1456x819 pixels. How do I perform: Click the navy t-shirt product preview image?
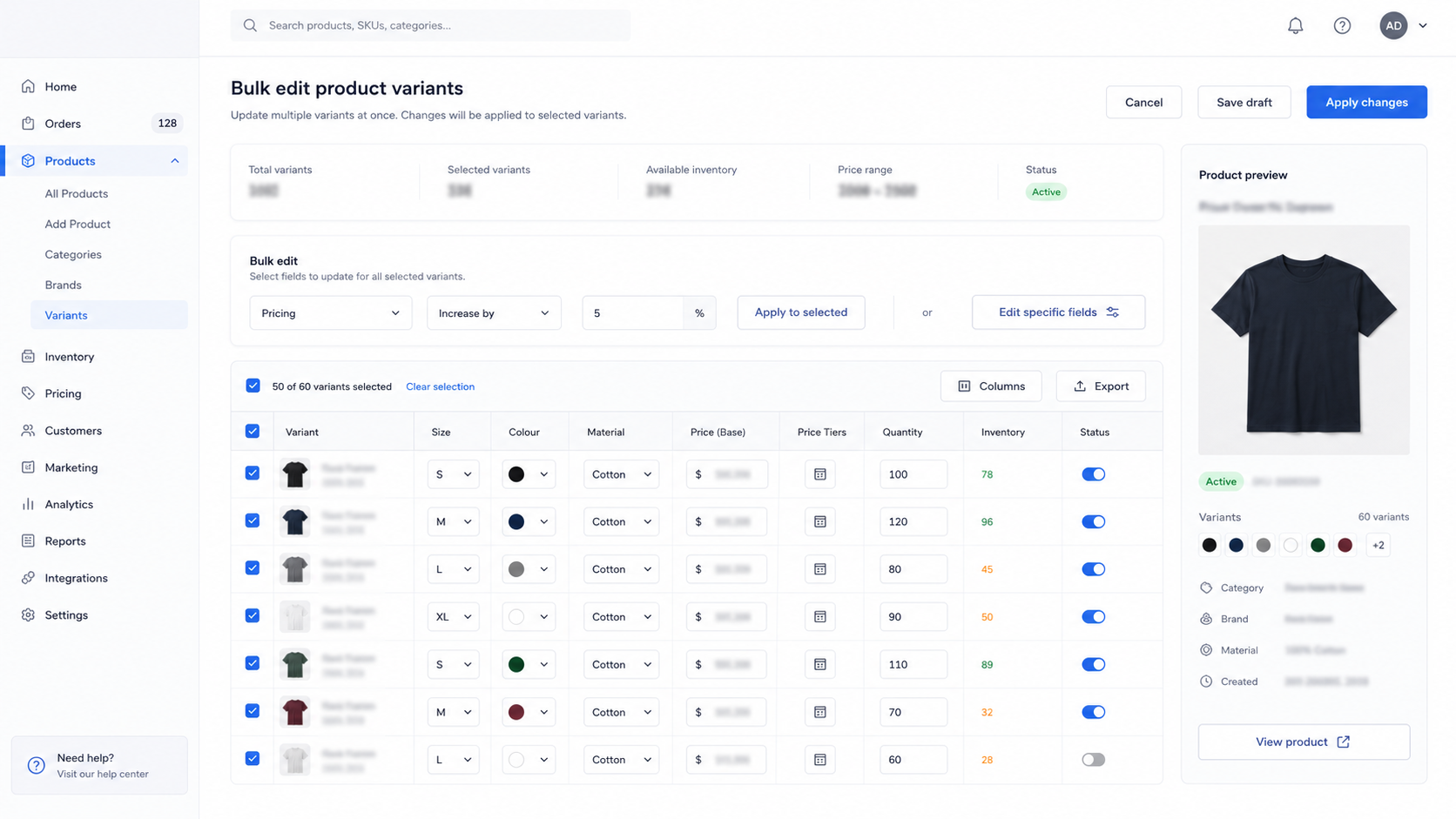(x=1304, y=339)
